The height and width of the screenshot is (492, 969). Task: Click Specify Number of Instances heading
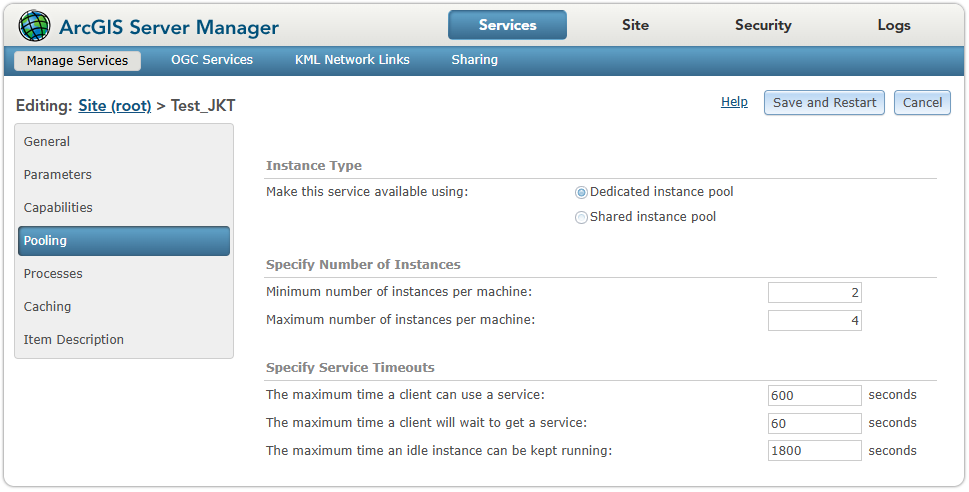(x=363, y=265)
